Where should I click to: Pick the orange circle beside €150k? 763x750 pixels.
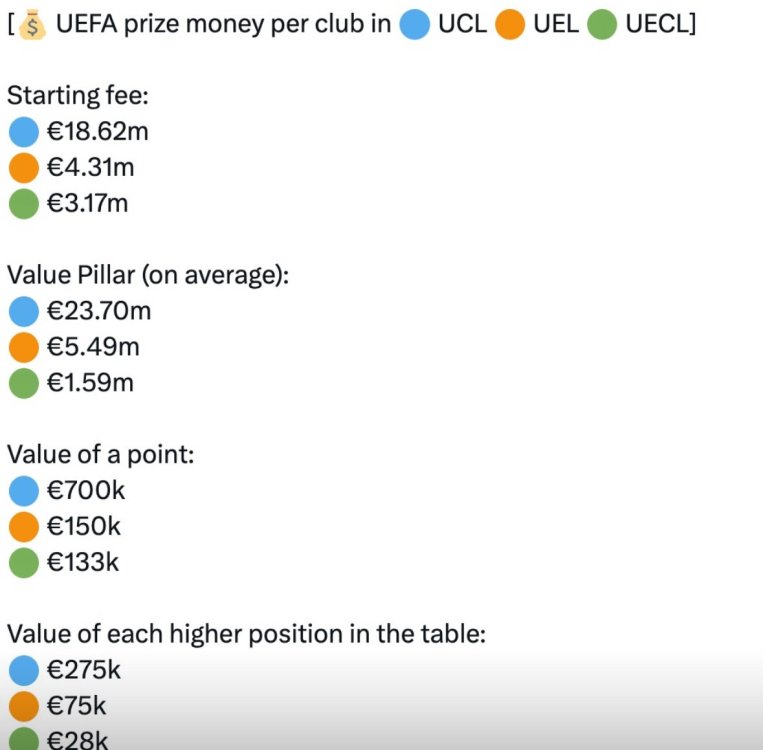(x=23, y=527)
